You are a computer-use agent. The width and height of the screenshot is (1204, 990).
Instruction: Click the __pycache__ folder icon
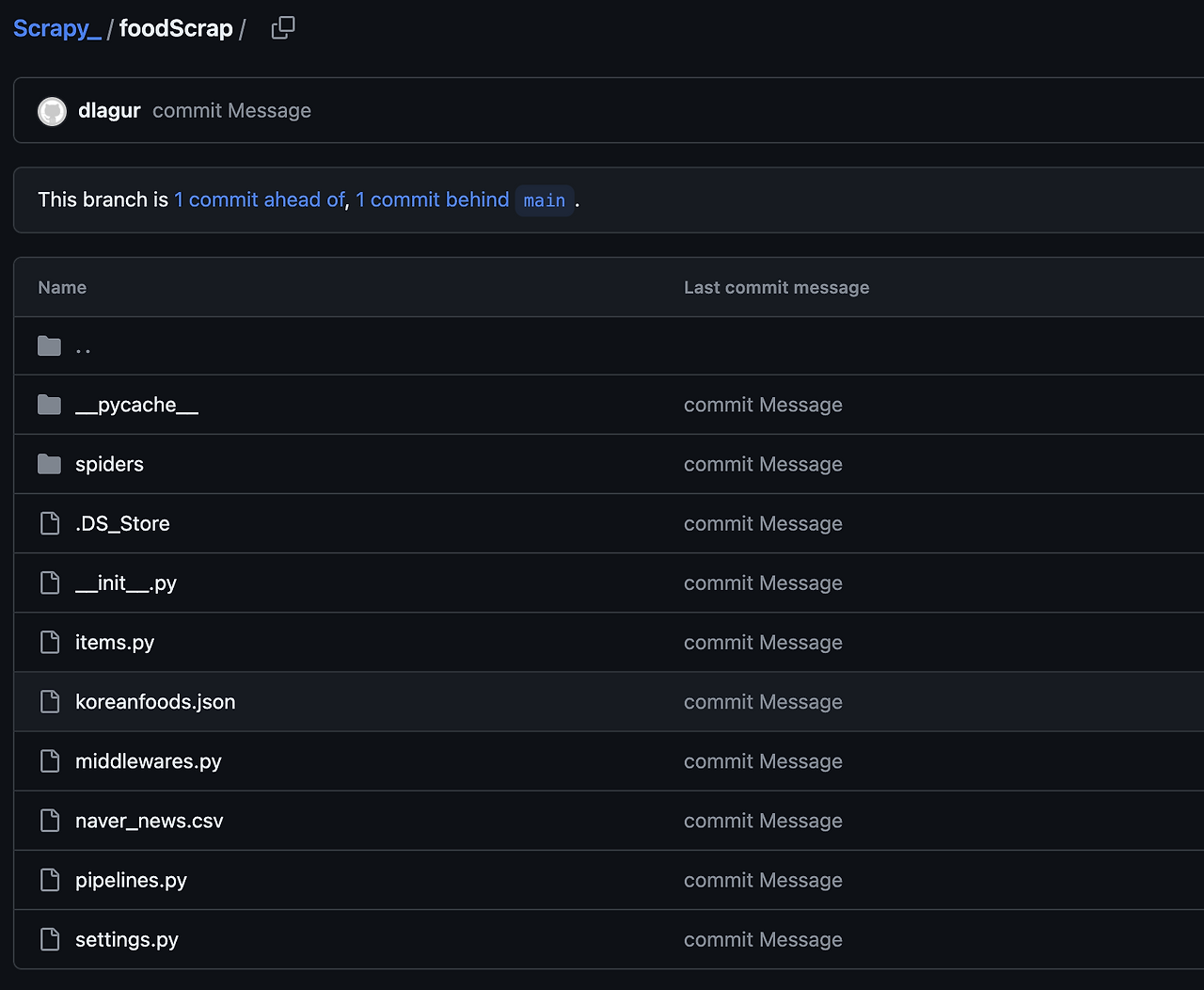tap(50, 405)
